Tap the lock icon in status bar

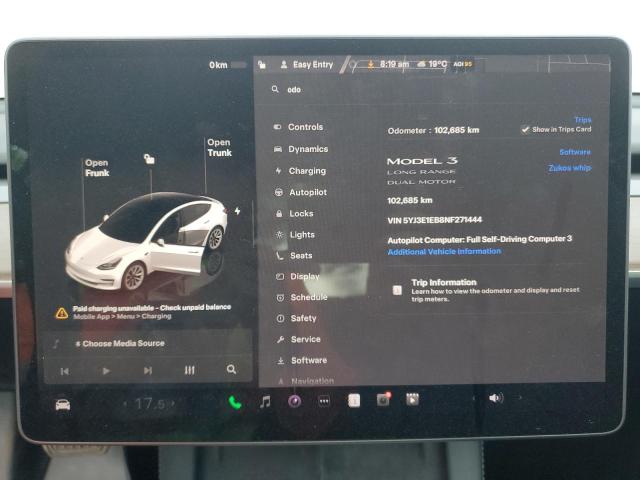coord(262,64)
